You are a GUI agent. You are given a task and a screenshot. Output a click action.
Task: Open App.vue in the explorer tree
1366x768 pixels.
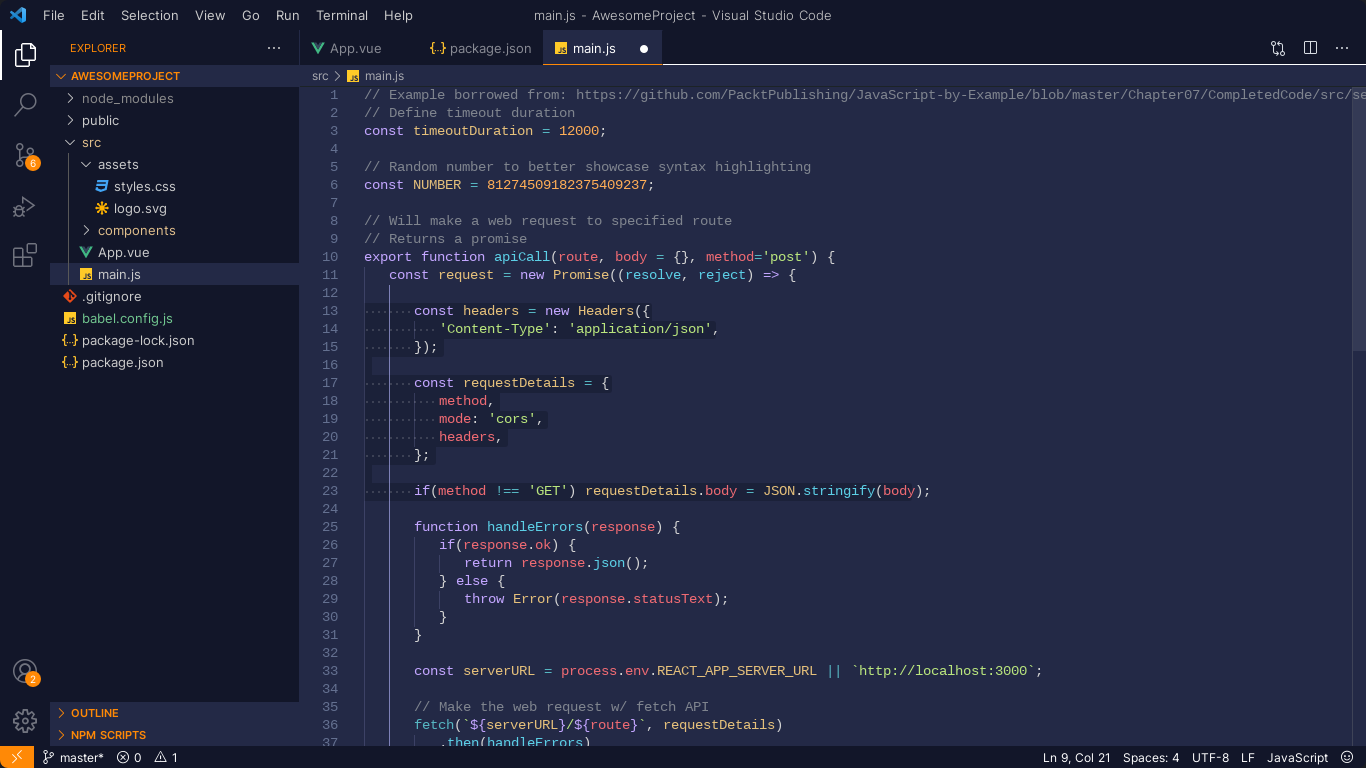coord(174,252)
